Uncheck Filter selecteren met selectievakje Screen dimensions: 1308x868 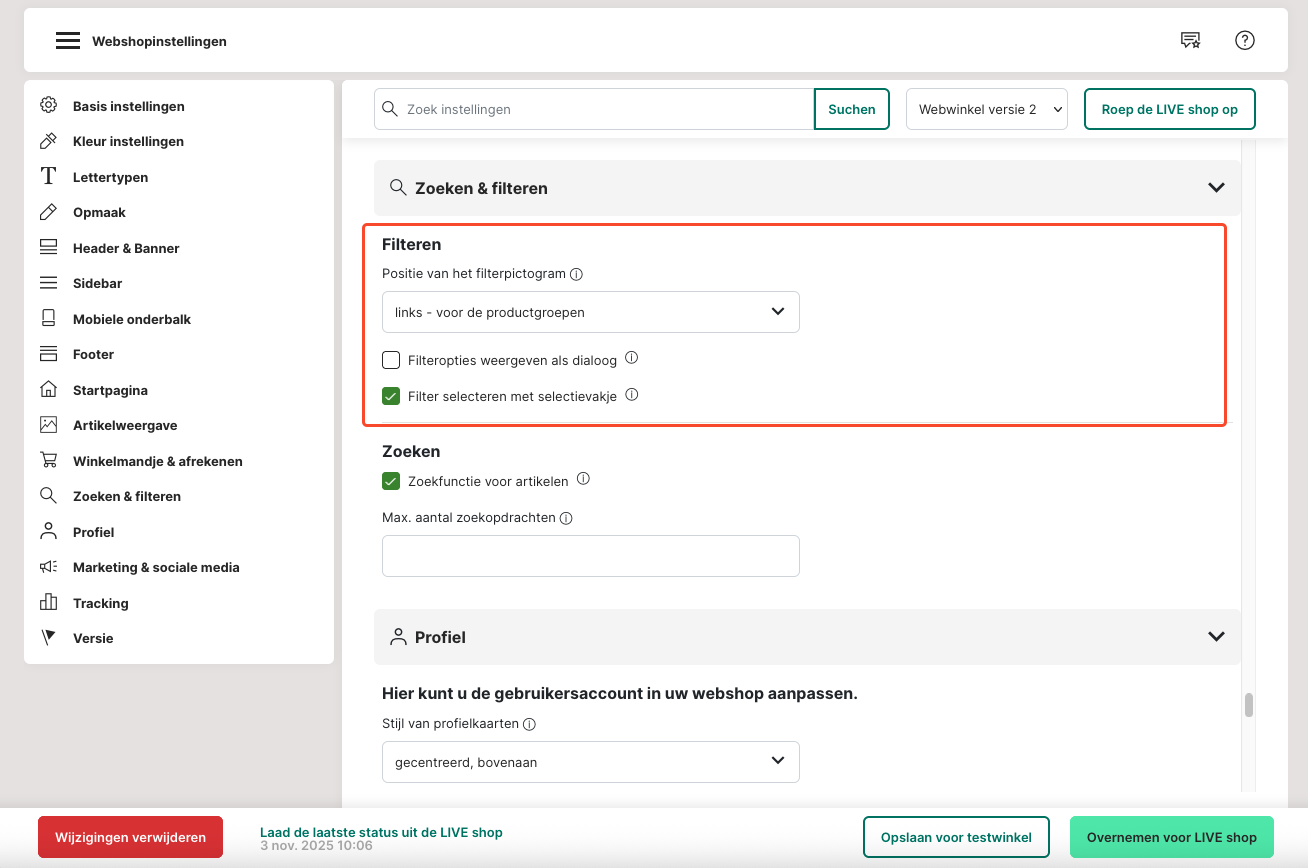coord(391,396)
